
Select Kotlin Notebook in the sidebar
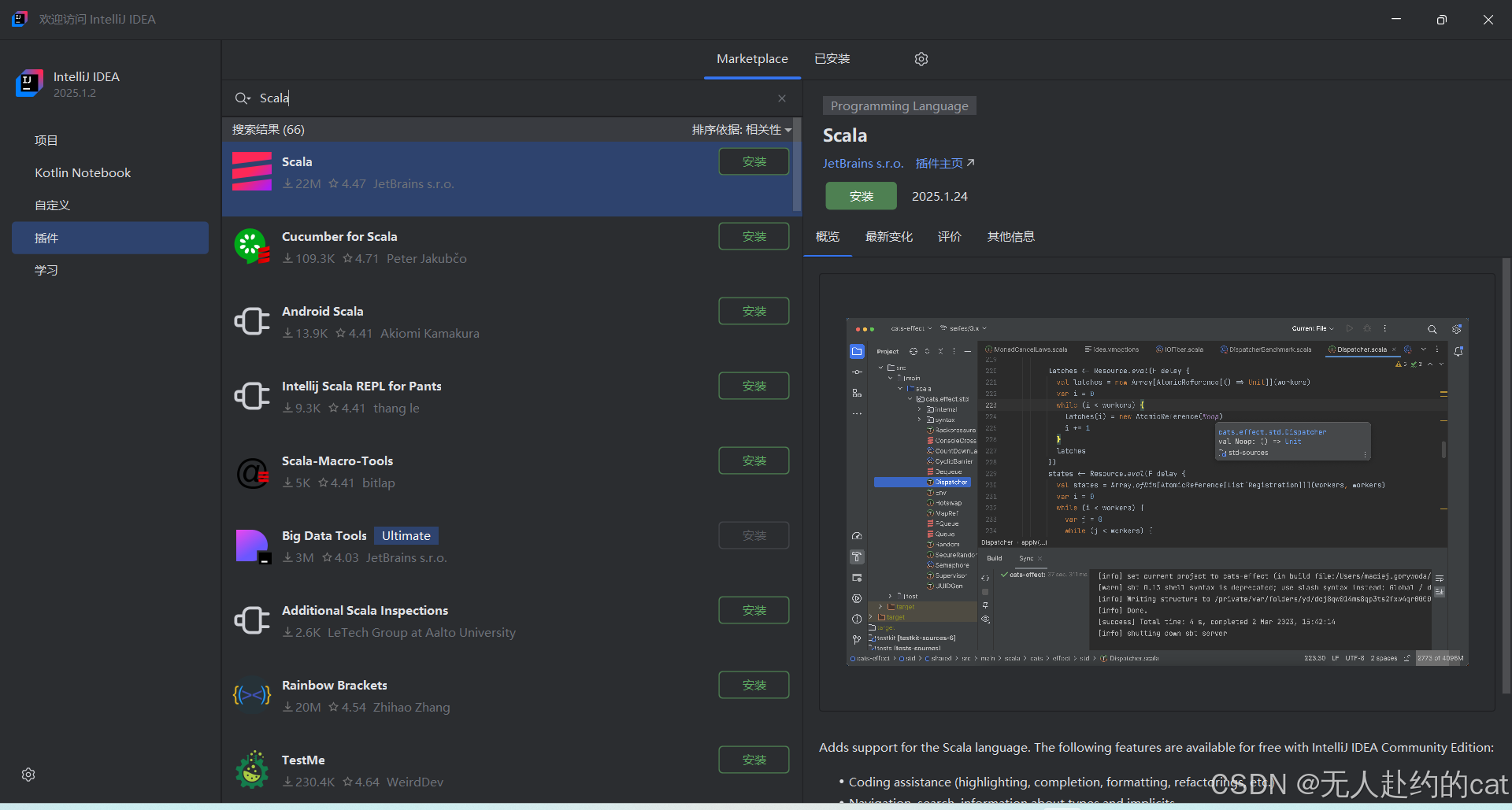110,172
